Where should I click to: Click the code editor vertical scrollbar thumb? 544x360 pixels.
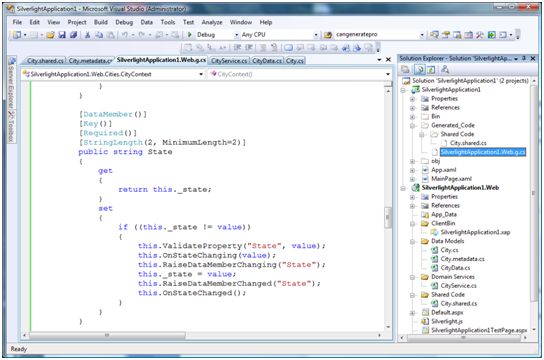[x=388, y=217]
